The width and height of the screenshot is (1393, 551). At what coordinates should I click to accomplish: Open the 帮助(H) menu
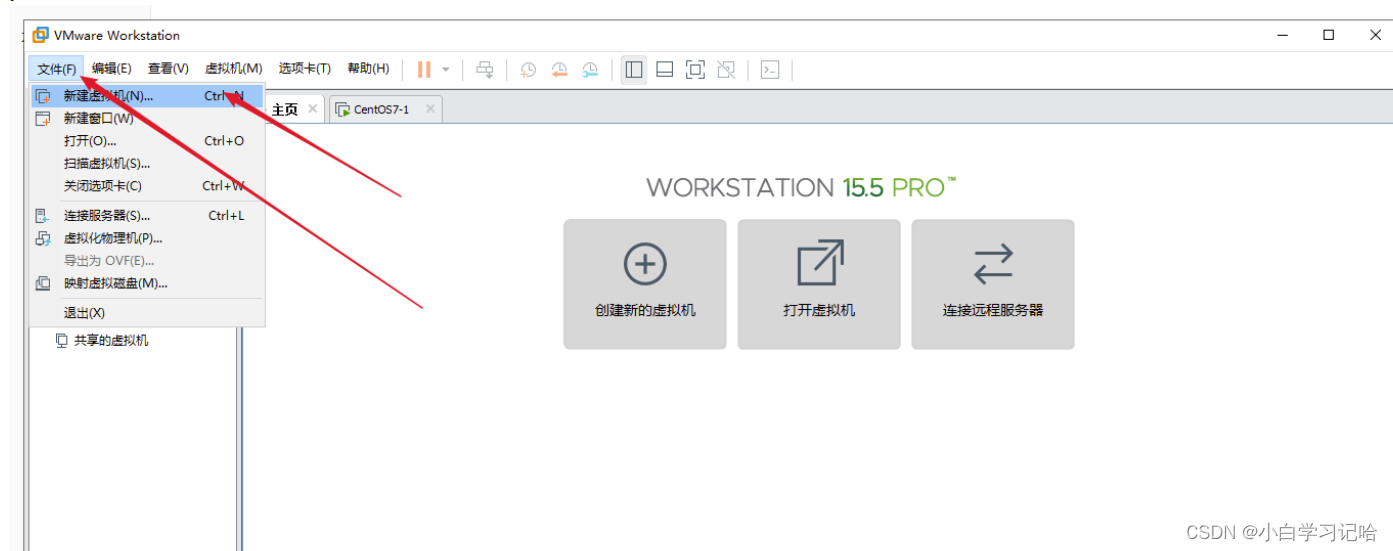368,68
